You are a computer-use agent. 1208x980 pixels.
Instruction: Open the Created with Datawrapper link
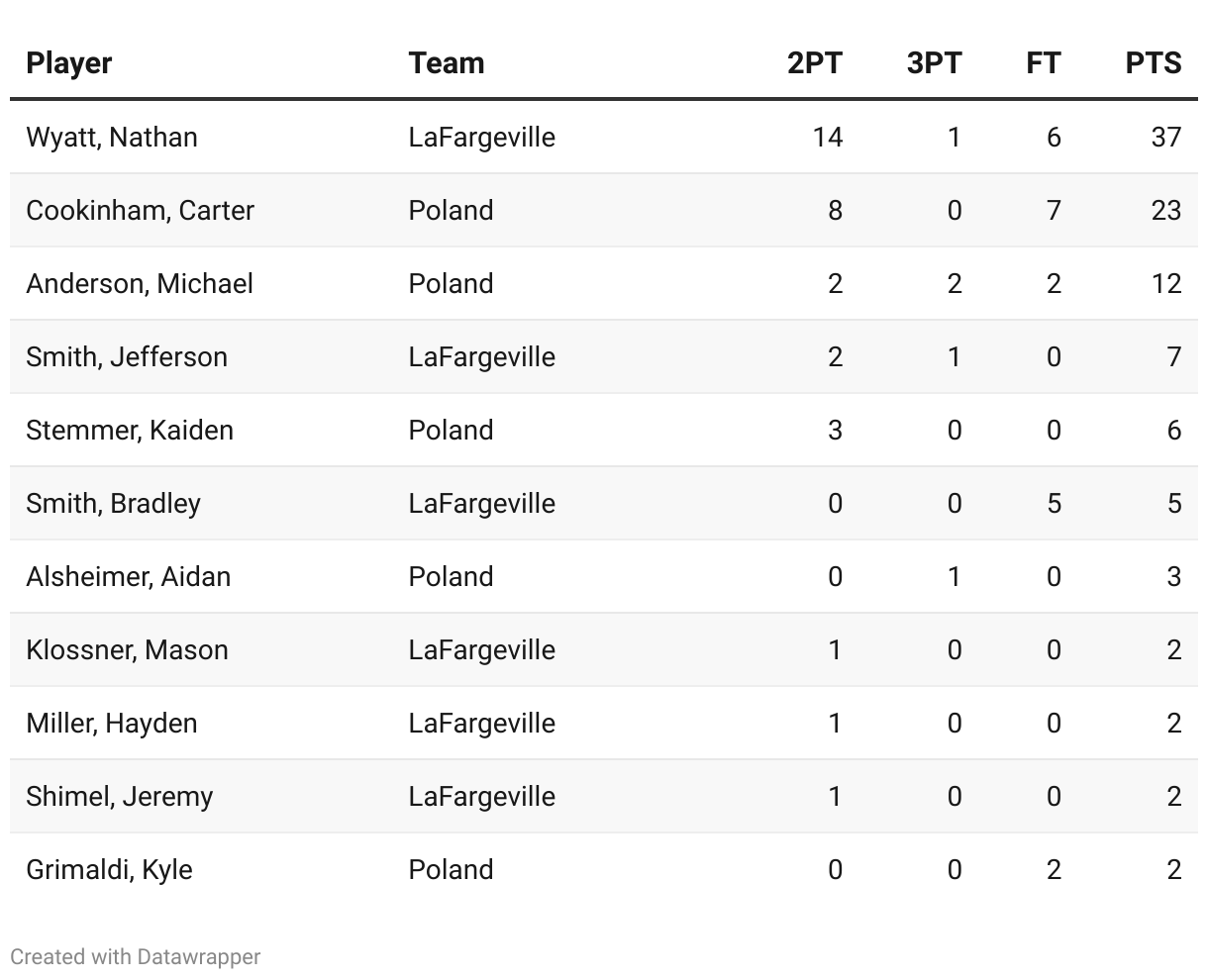136,957
